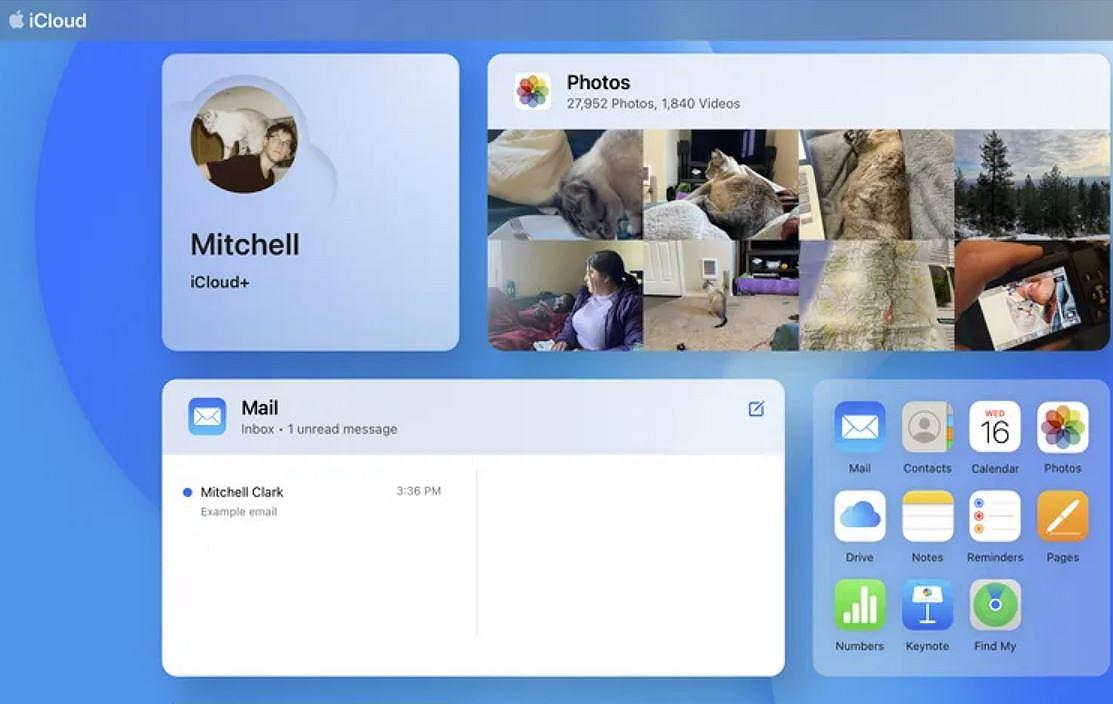Open the Numbers spreadsheet app

[x=858, y=607]
